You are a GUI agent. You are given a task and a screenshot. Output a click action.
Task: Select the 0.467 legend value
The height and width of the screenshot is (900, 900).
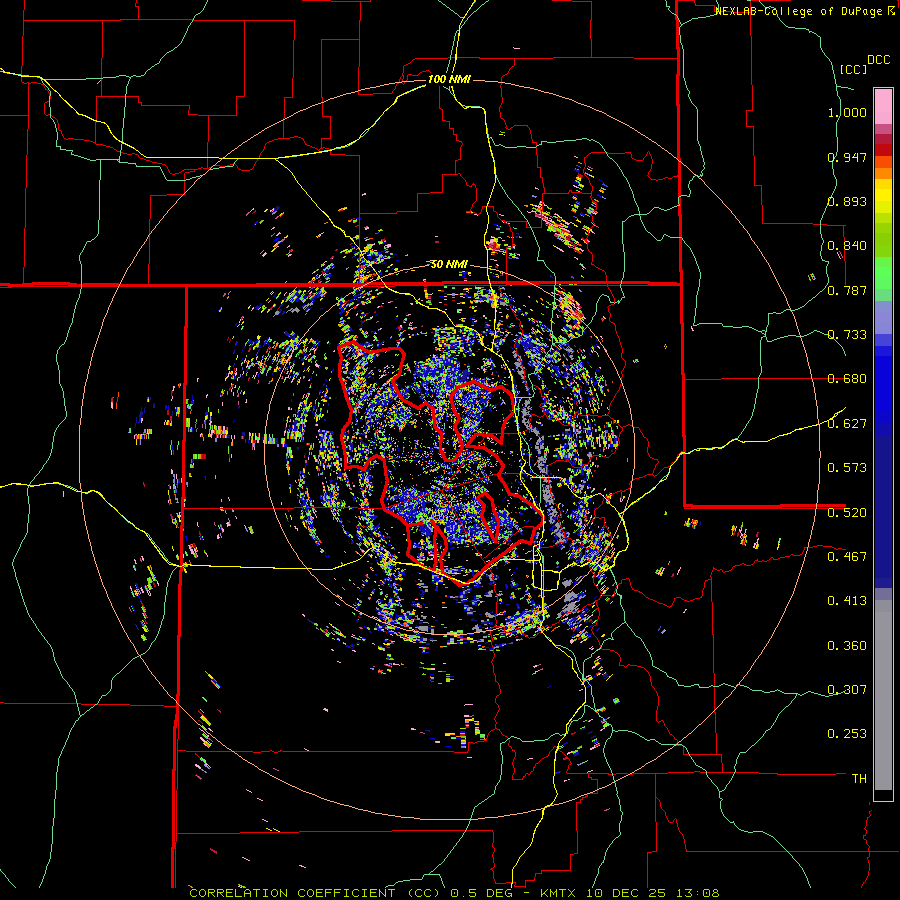pyautogui.click(x=847, y=556)
